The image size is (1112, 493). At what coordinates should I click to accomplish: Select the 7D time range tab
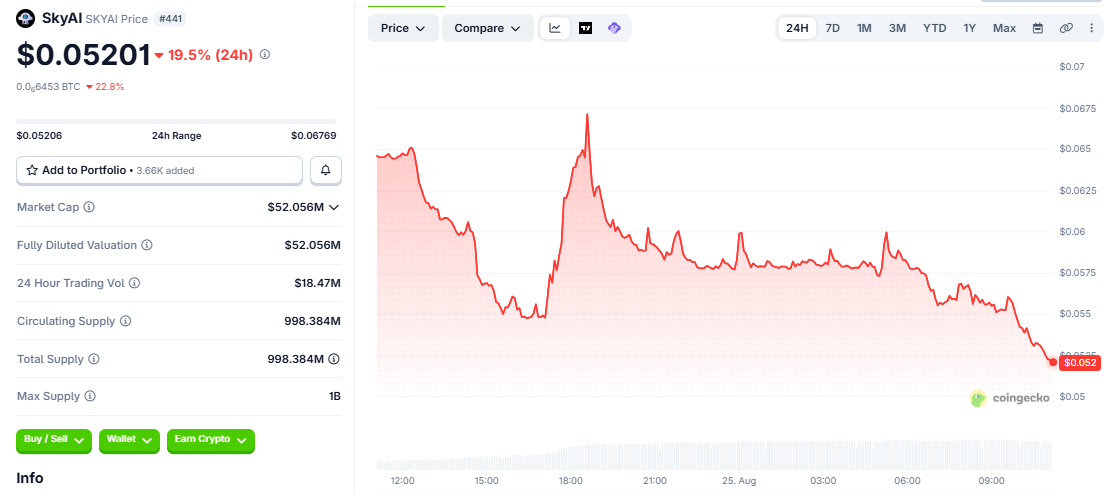tap(833, 28)
